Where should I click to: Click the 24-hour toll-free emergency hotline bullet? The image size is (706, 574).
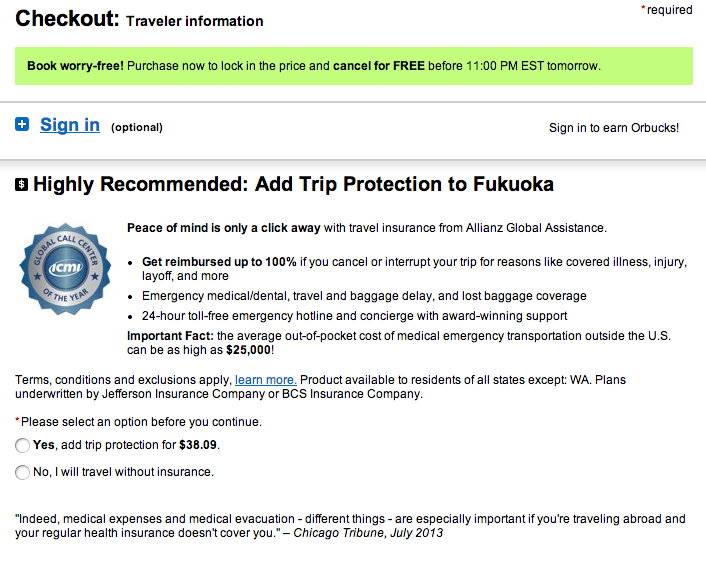coord(354,316)
